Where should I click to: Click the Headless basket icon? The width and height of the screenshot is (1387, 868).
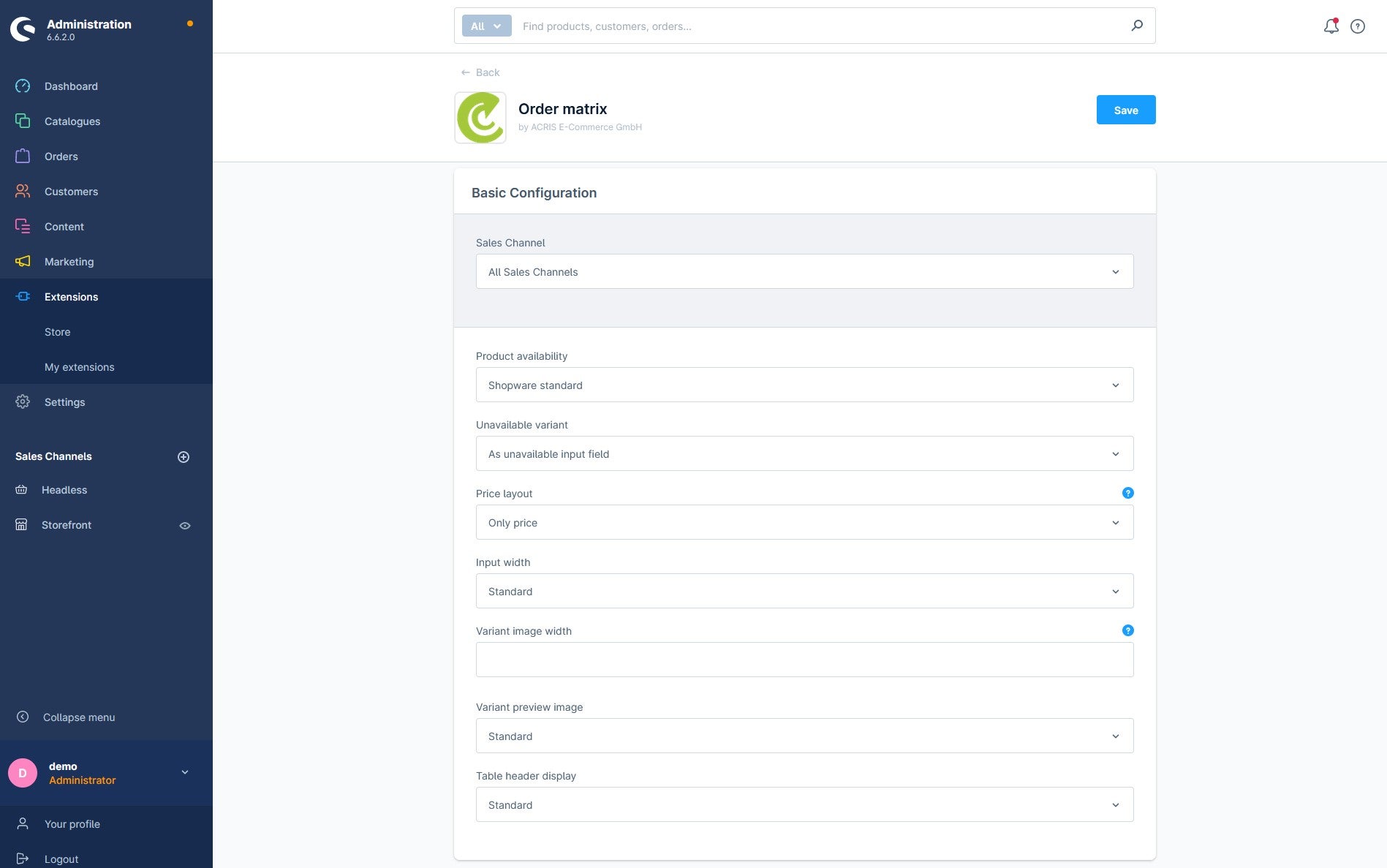21,490
